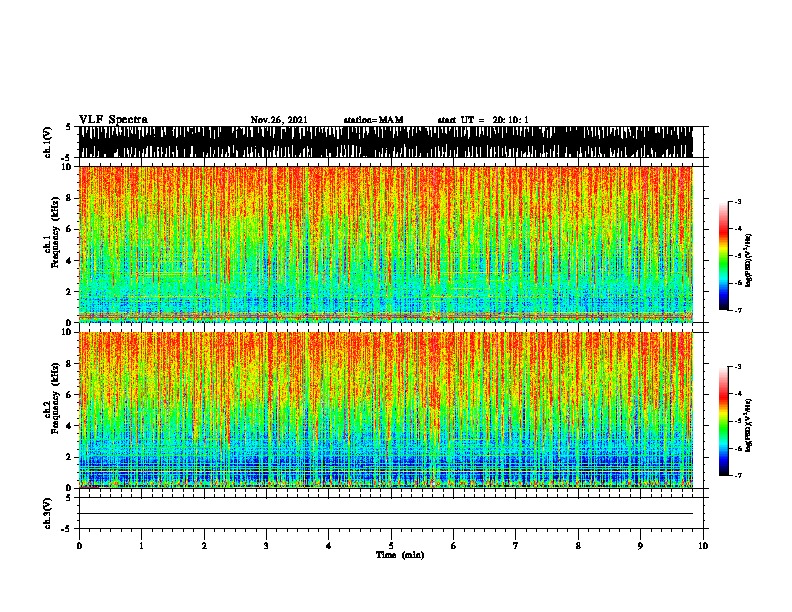Click the flat ch.3 signal line

click(386, 514)
